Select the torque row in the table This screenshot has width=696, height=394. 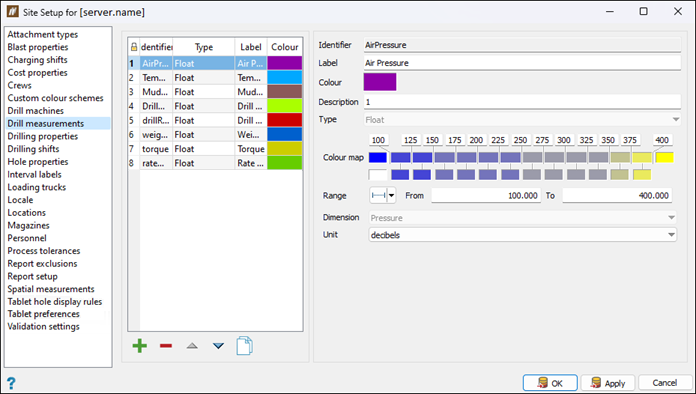(x=215, y=149)
